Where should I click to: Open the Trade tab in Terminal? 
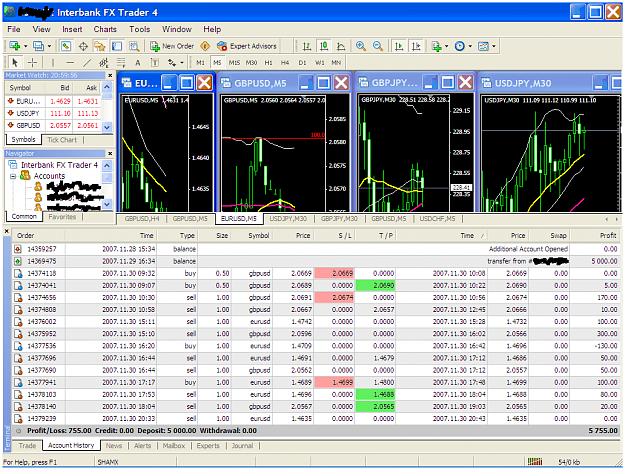click(27, 445)
